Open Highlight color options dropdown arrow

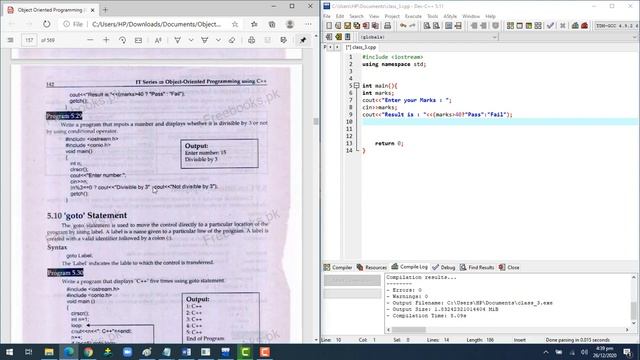click(x=218, y=40)
